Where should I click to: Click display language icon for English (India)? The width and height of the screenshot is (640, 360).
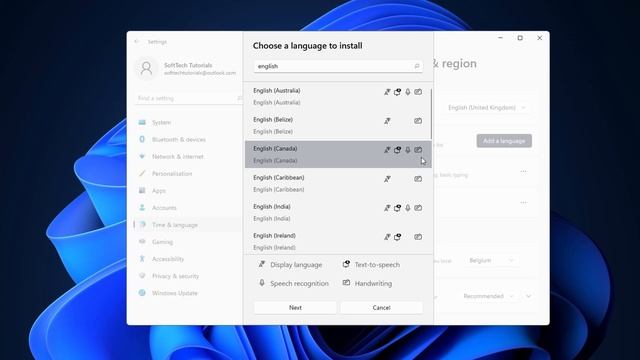[387, 208]
